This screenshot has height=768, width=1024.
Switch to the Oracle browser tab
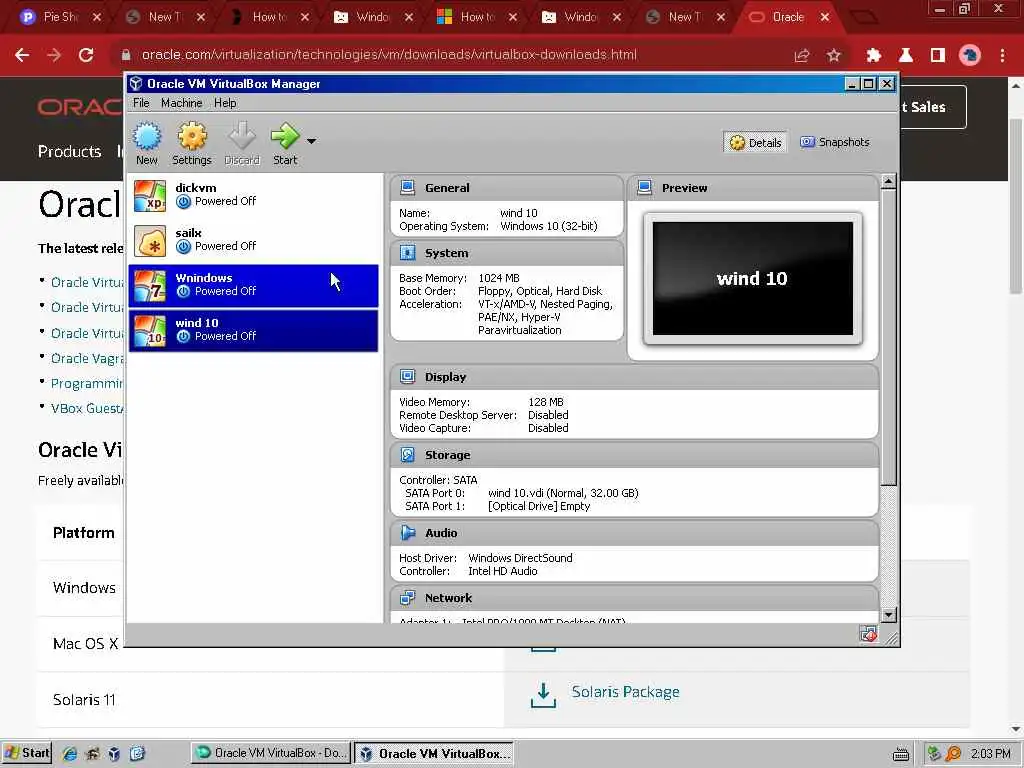coord(788,17)
